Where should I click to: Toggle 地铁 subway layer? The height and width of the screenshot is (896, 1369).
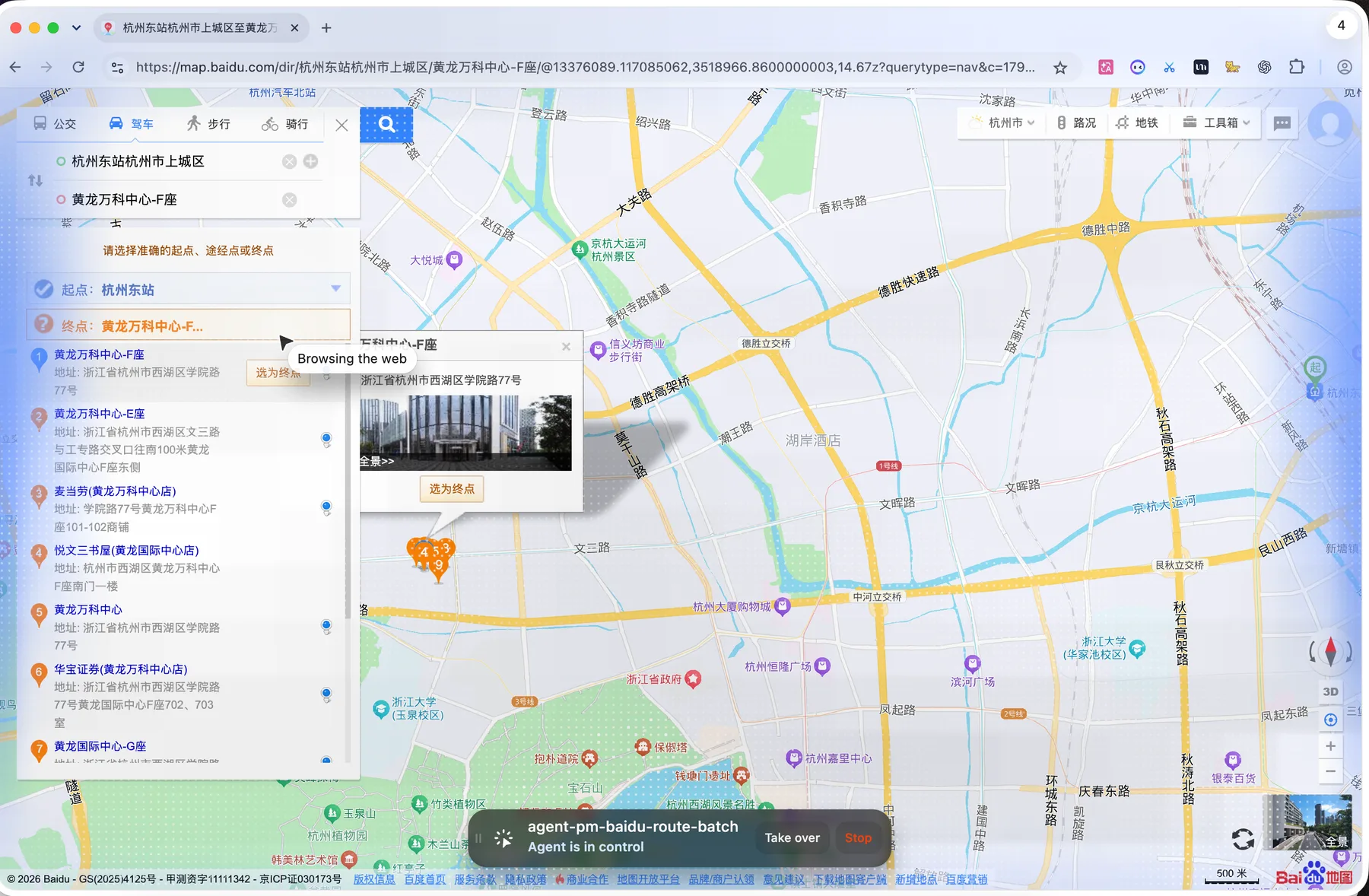coord(1137,123)
